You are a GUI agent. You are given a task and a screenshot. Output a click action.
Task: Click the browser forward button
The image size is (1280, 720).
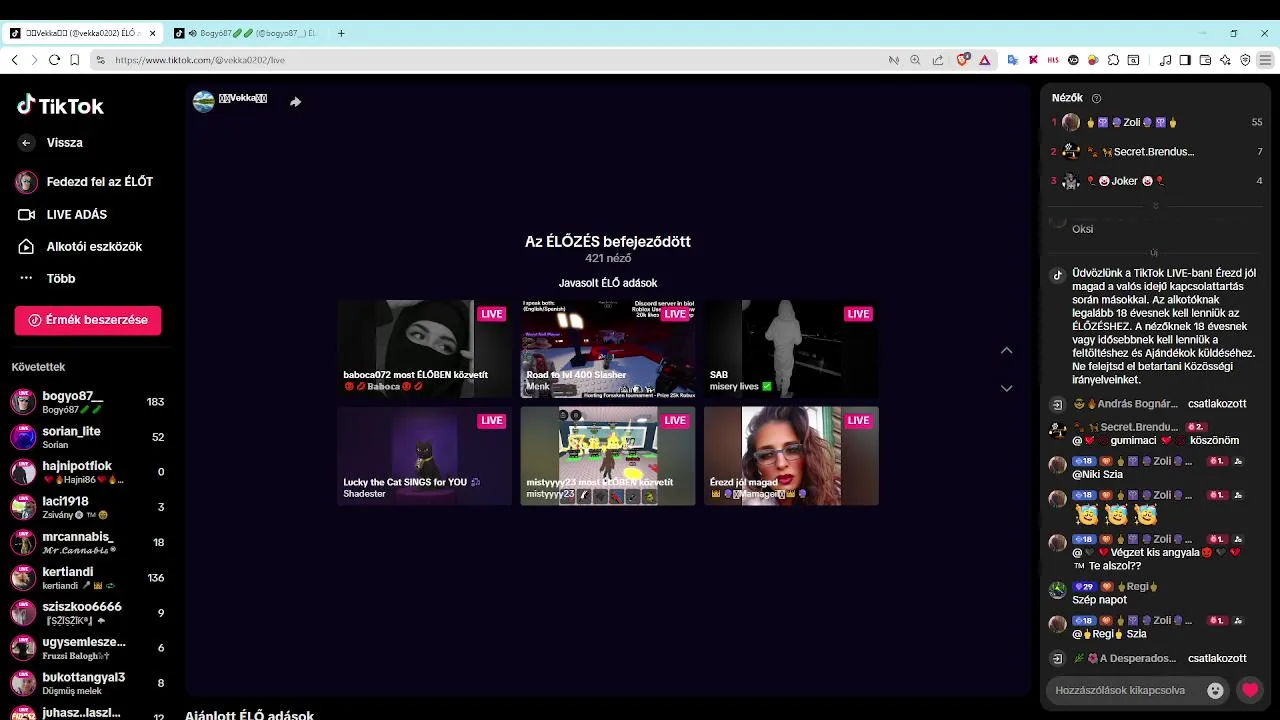coord(34,60)
